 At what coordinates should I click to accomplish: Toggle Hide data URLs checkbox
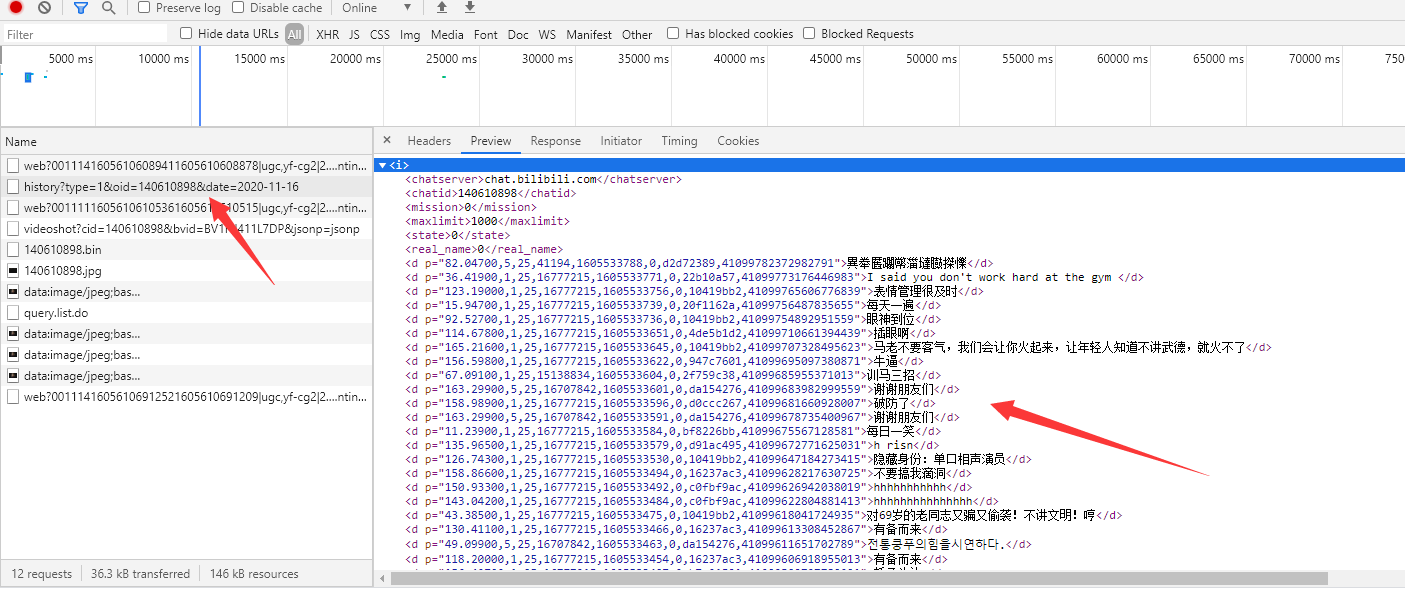(186, 33)
